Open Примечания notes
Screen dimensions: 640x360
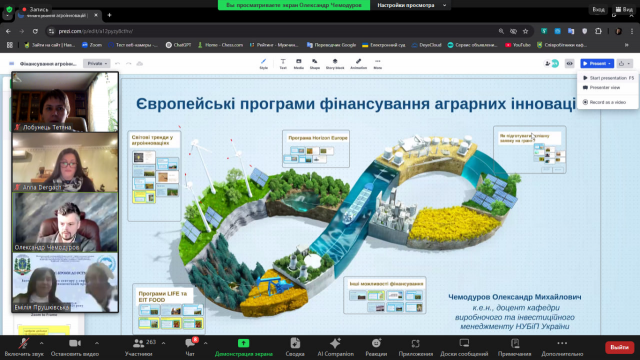pos(515,347)
